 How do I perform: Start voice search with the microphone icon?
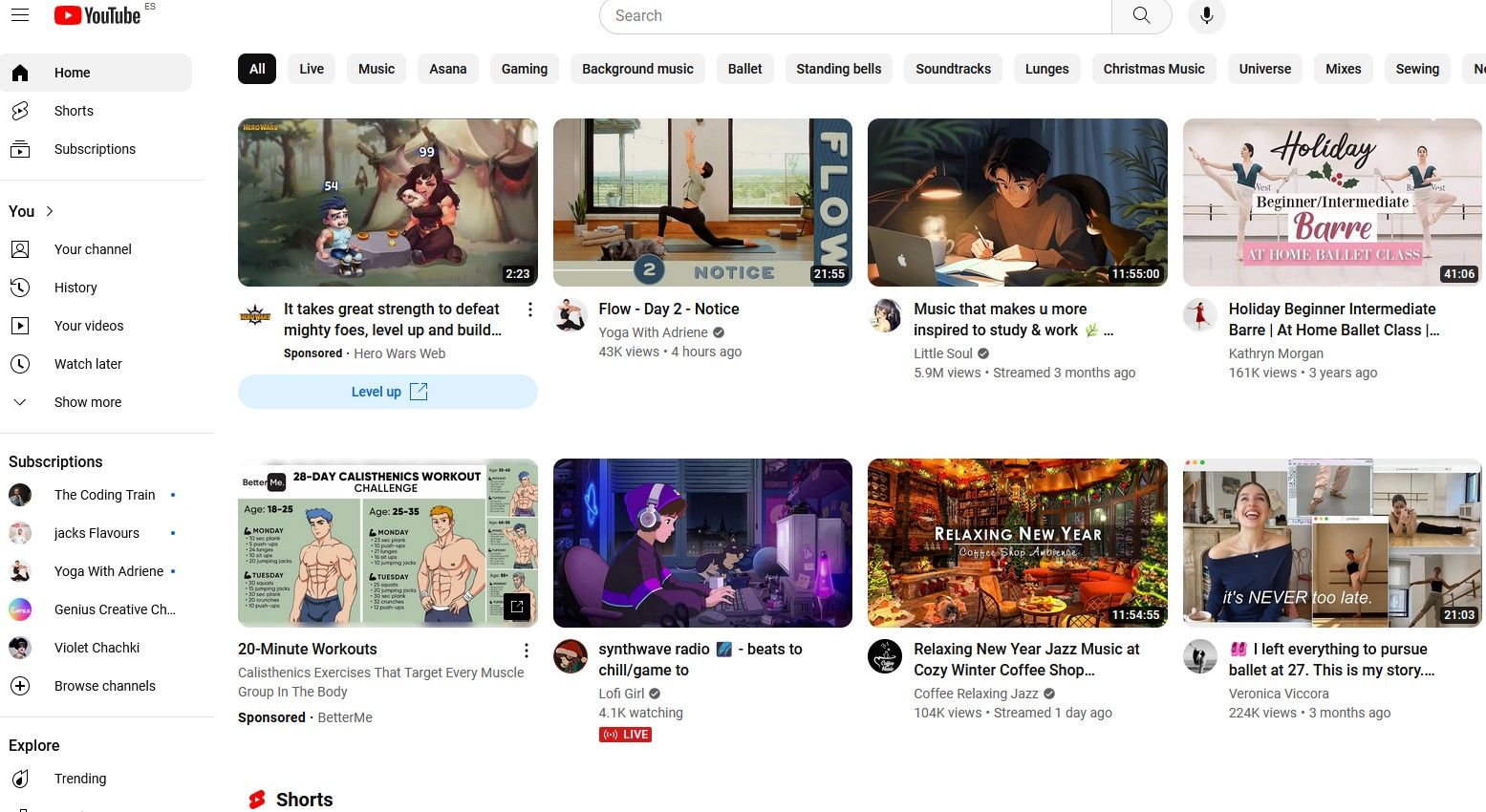coord(1206,15)
